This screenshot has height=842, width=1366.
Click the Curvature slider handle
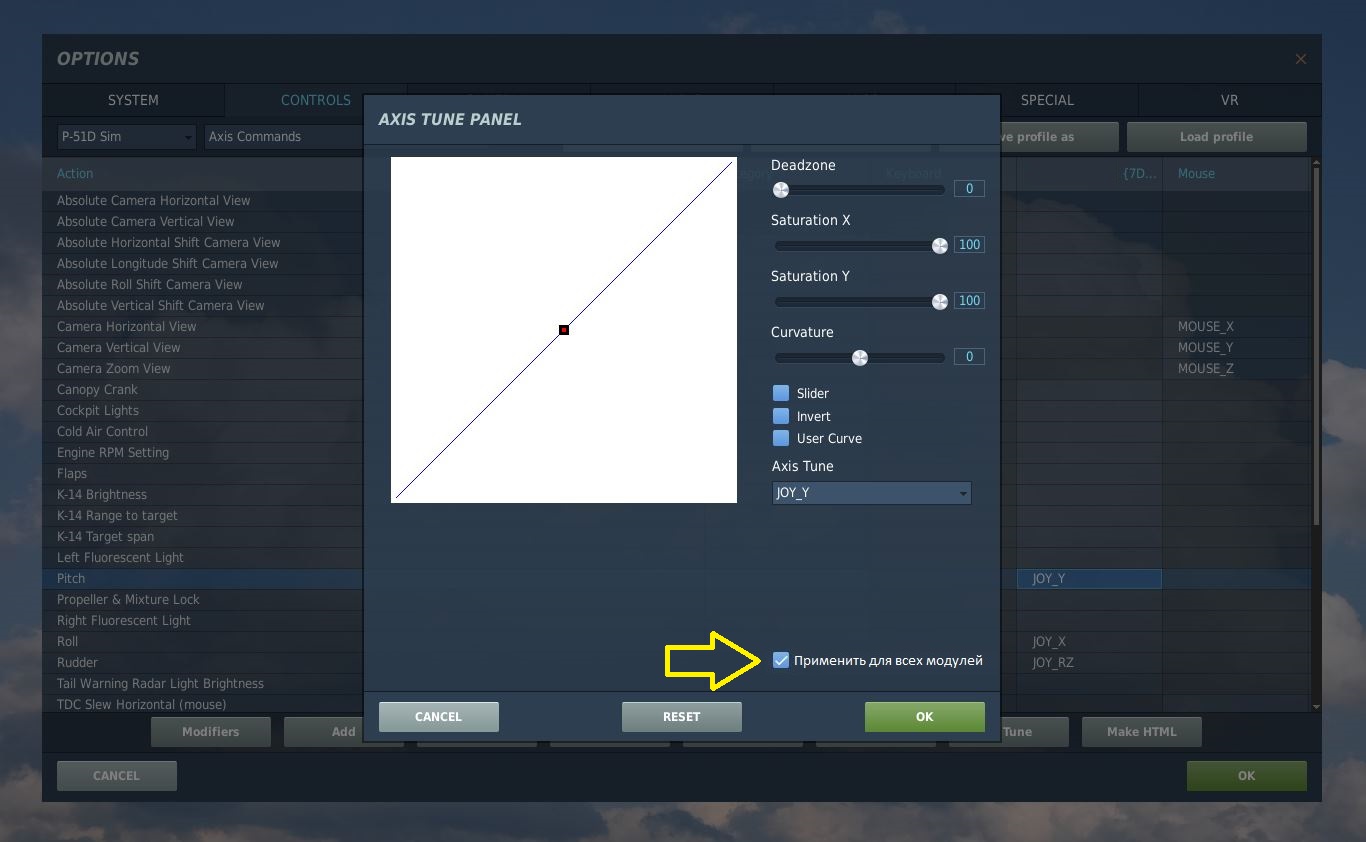click(859, 357)
